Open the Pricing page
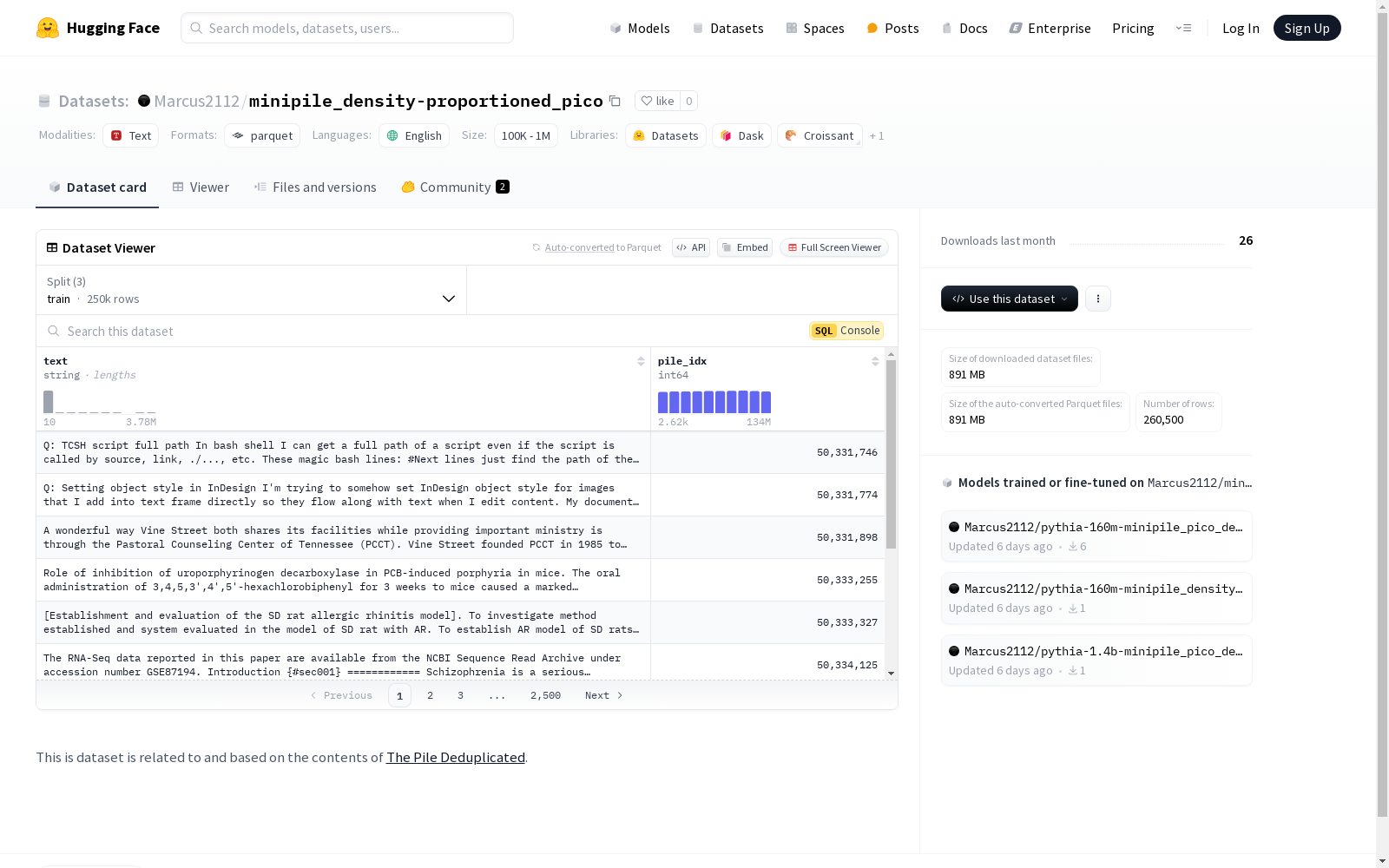The image size is (1389, 868). tap(1133, 28)
